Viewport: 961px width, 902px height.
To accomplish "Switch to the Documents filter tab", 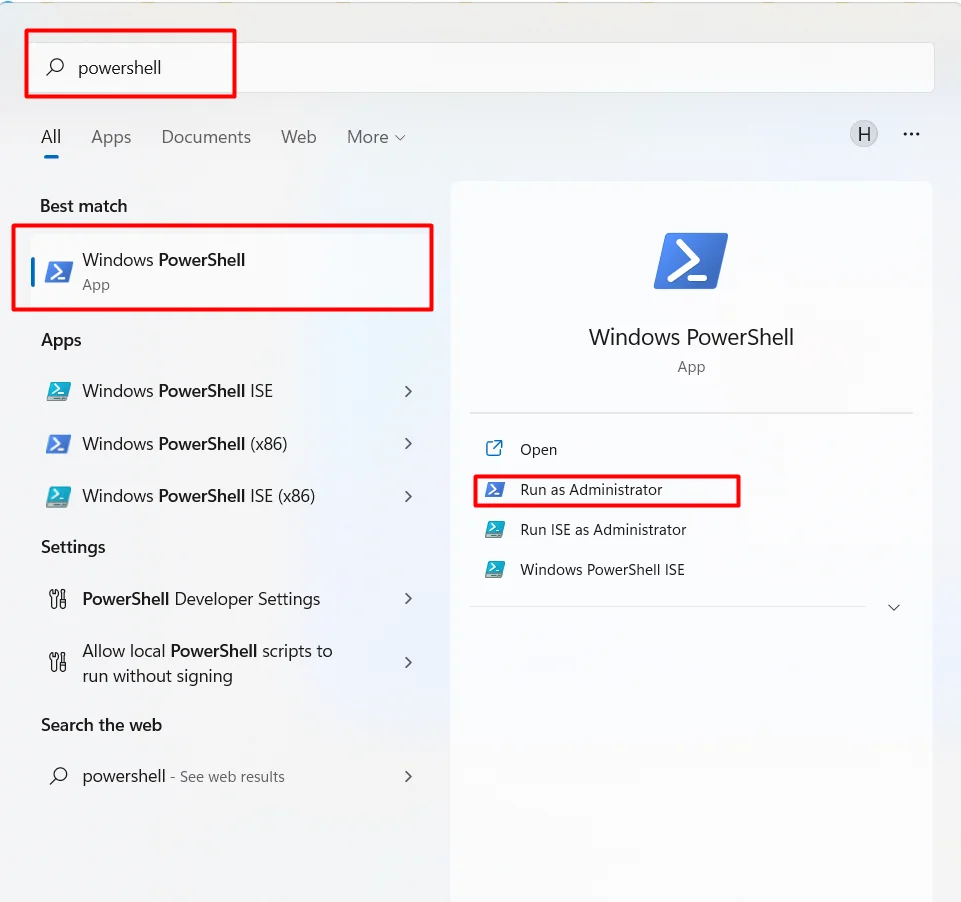I will (206, 137).
